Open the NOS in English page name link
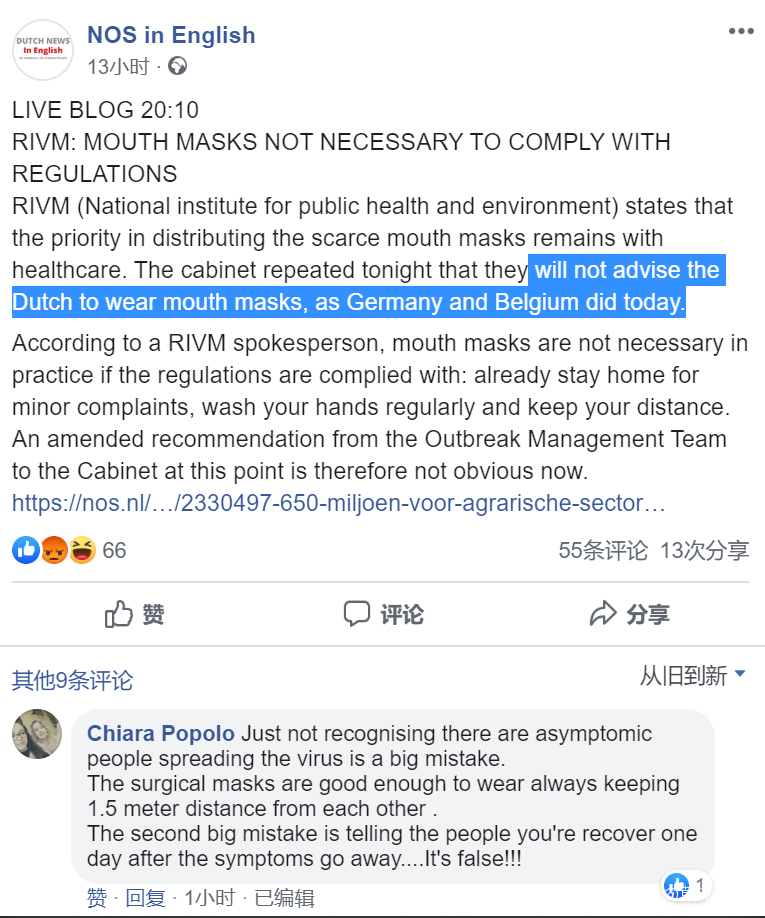 click(171, 35)
